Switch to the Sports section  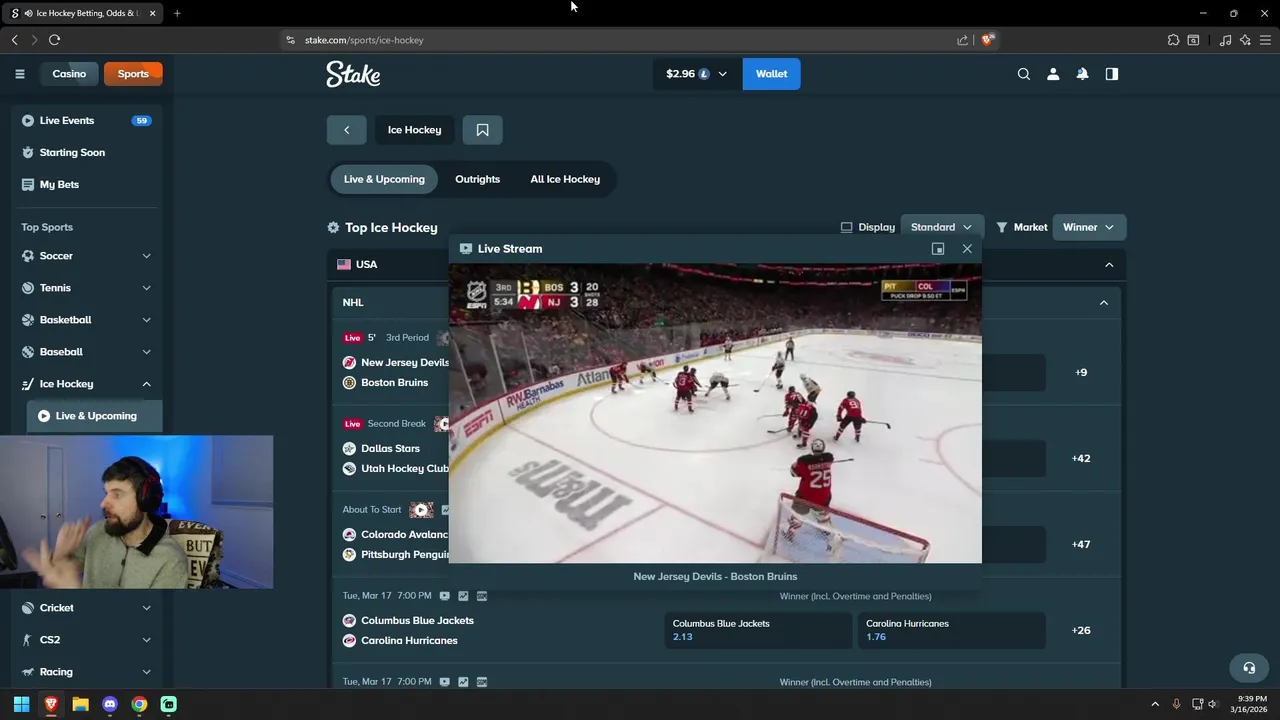pyautogui.click(x=133, y=74)
